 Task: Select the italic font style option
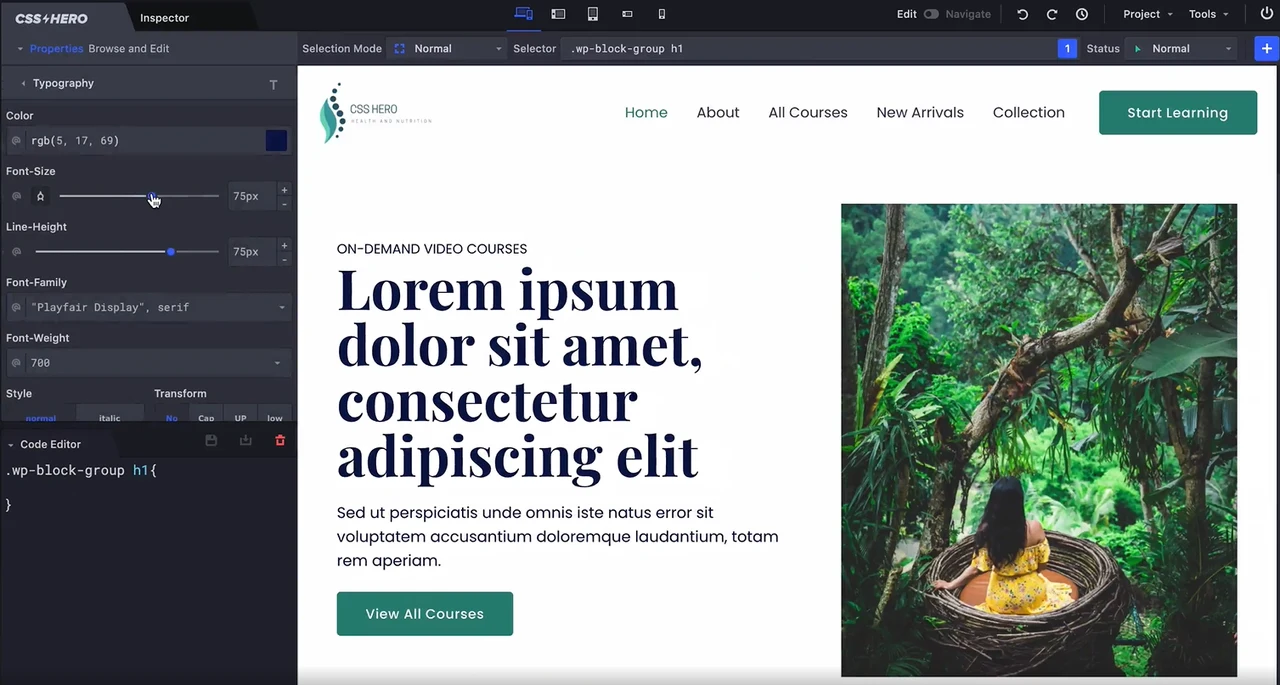click(x=110, y=417)
